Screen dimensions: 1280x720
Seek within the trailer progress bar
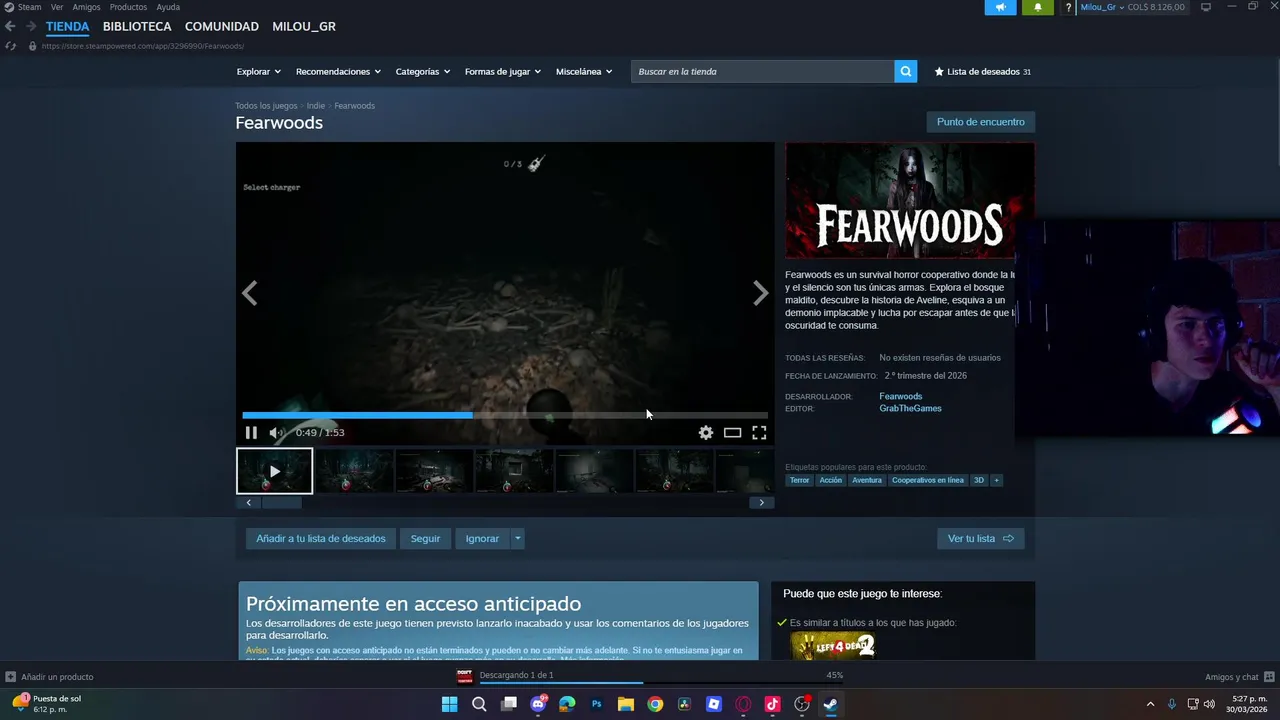tap(505, 415)
